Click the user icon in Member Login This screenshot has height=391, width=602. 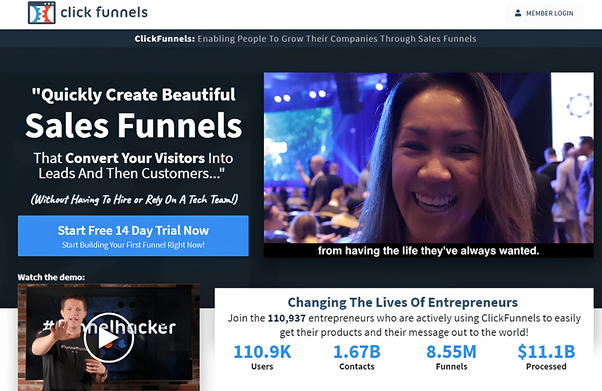[x=518, y=13]
